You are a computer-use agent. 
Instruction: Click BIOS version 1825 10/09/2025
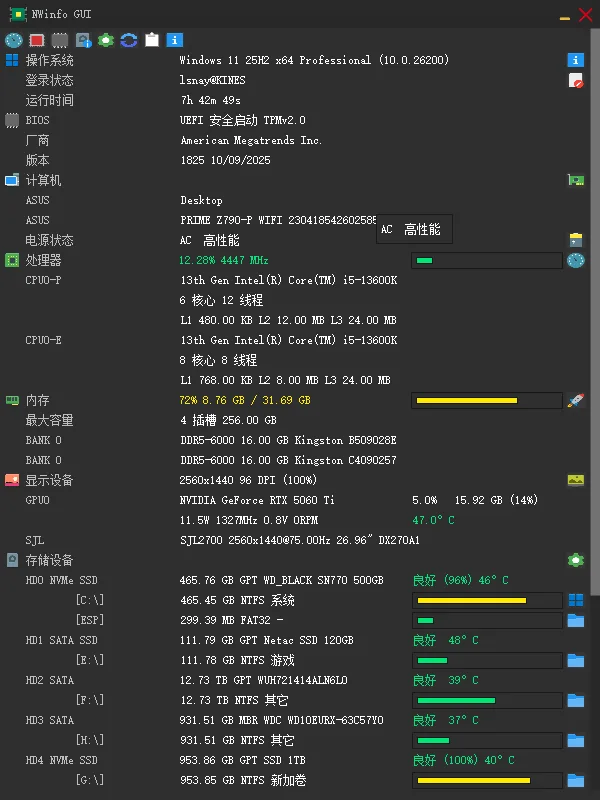tap(226, 160)
